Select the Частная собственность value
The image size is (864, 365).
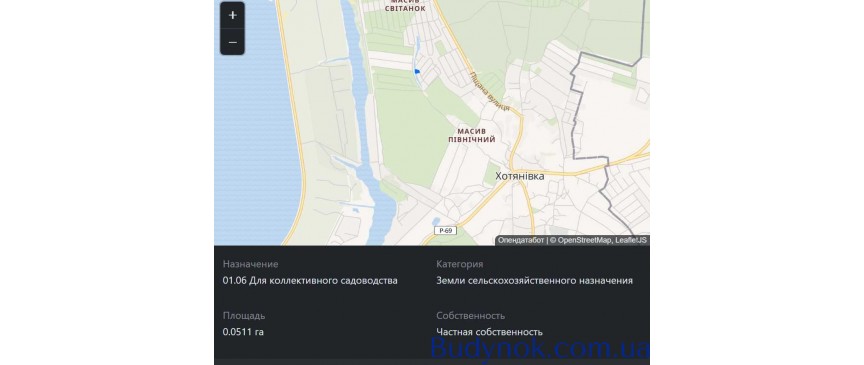click(x=489, y=332)
